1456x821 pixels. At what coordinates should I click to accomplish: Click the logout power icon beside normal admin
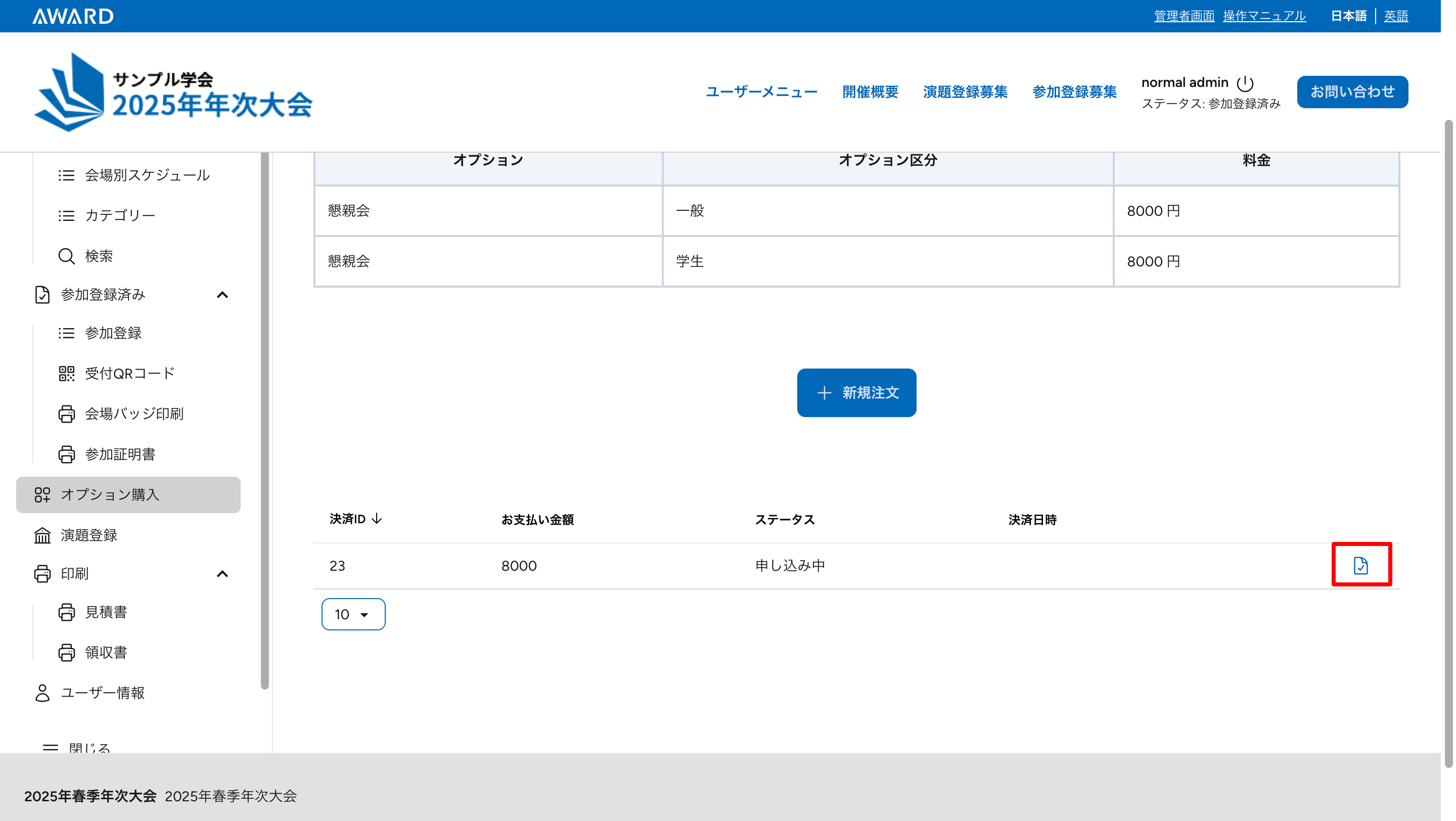click(x=1245, y=83)
